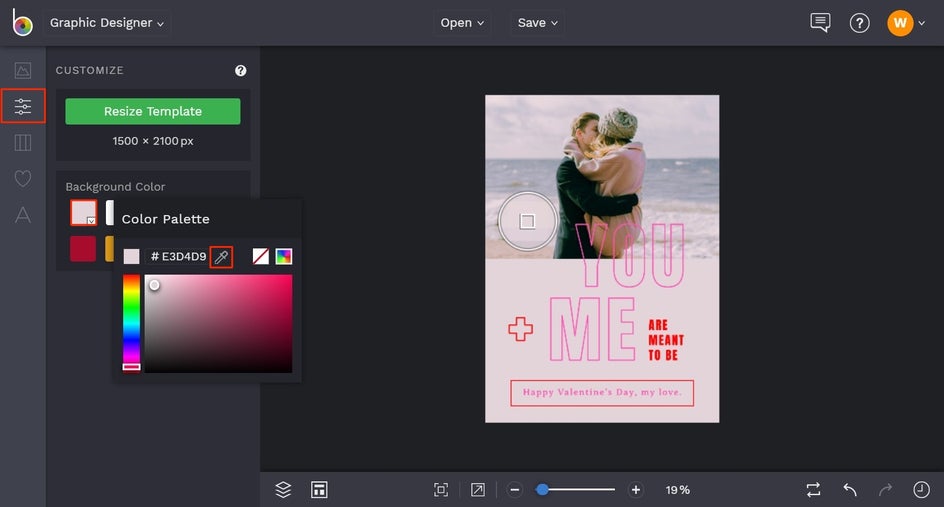Expand the account menu chevron
The height and width of the screenshot is (507, 944).
point(922,23)
